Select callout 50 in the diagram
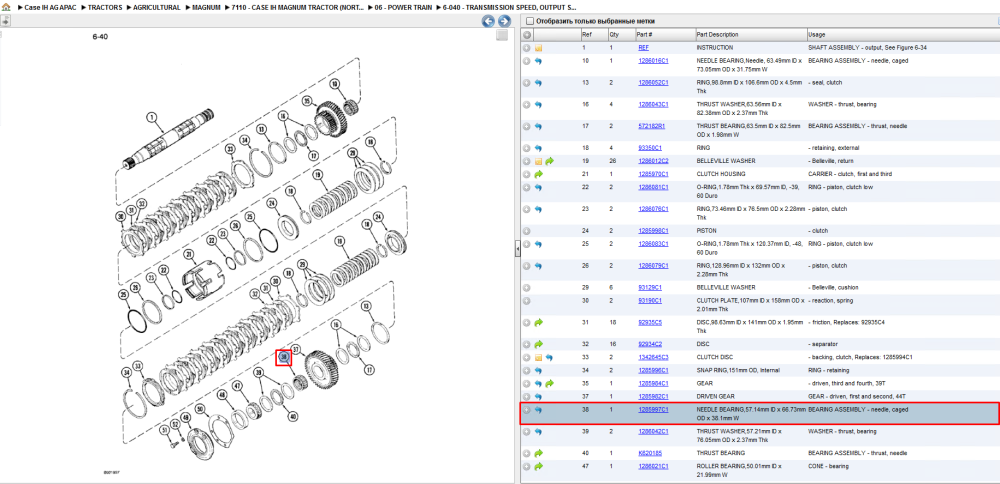 pyautogui.click(x=198, y=409)
